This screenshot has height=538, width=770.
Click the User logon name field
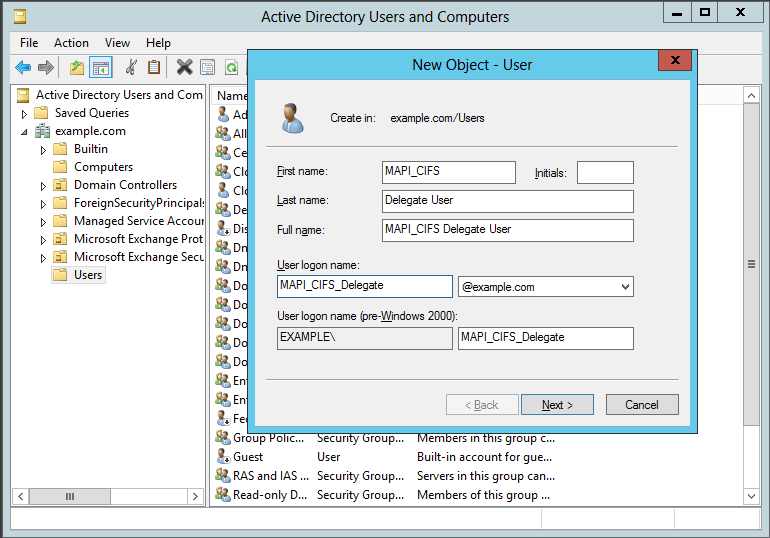click(x=365, y=286)
